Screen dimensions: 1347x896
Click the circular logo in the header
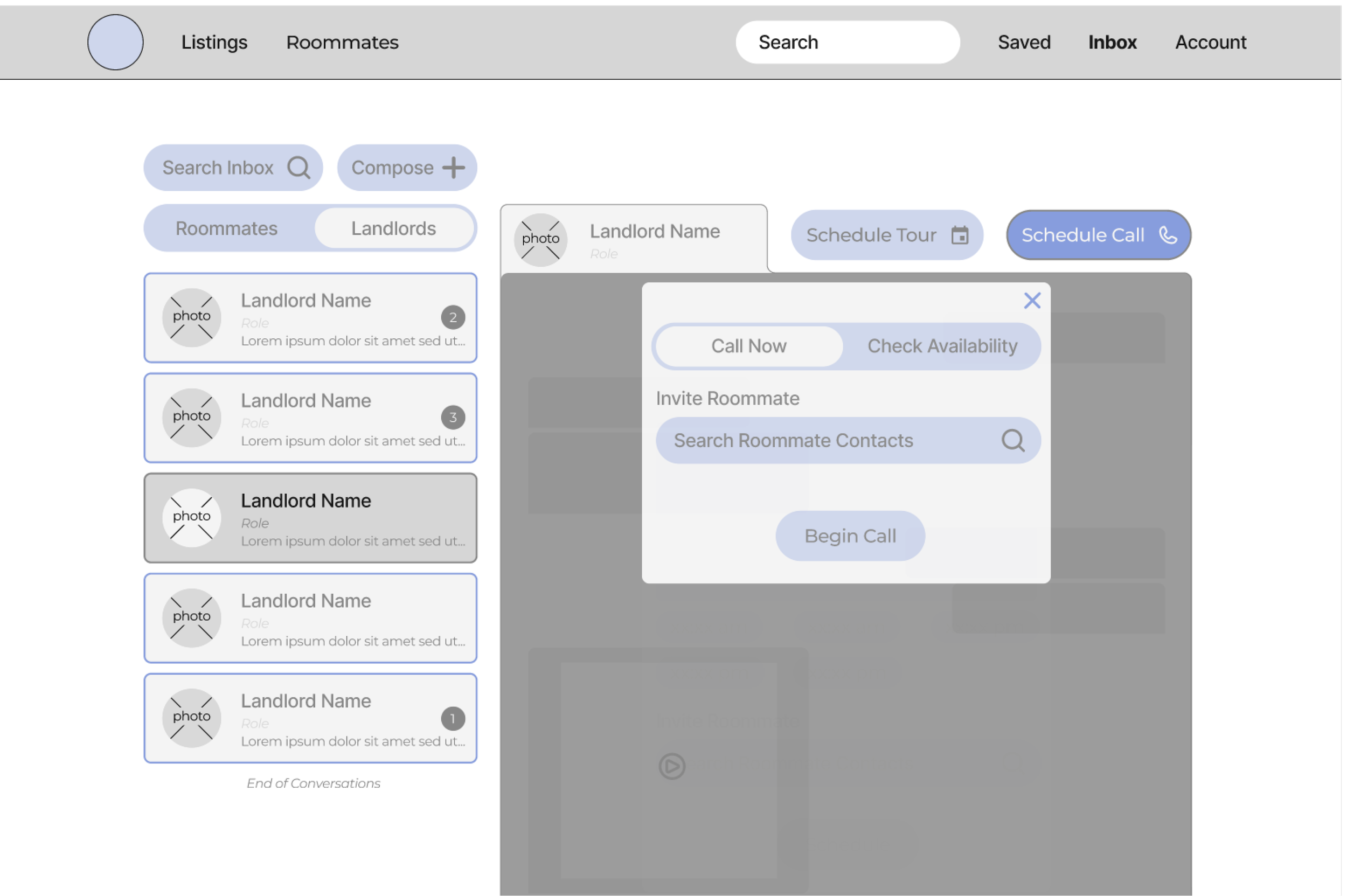pos(115,42)
